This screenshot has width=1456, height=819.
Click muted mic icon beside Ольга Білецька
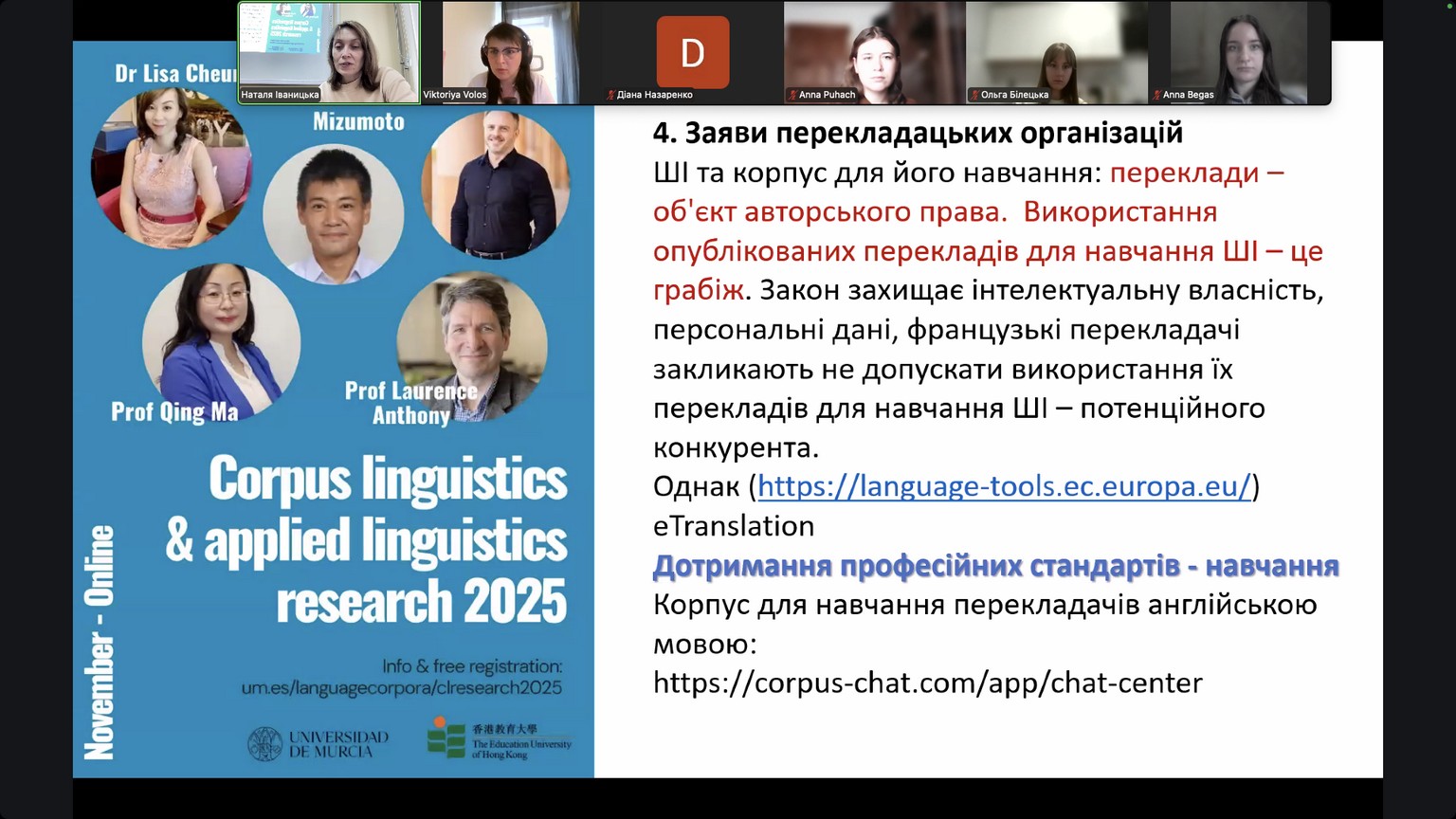[x=974, y=95]
